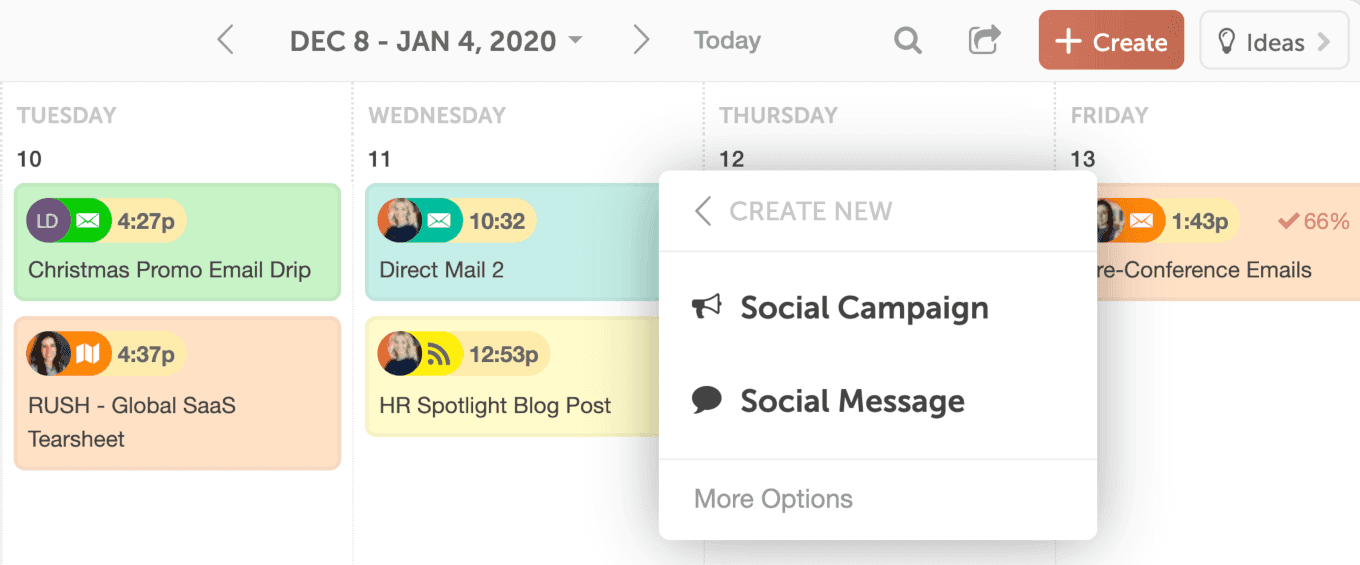Open the calendar search magnifier icon
The width and height of the screenshot is (1360, 565).
click(907, 41)
